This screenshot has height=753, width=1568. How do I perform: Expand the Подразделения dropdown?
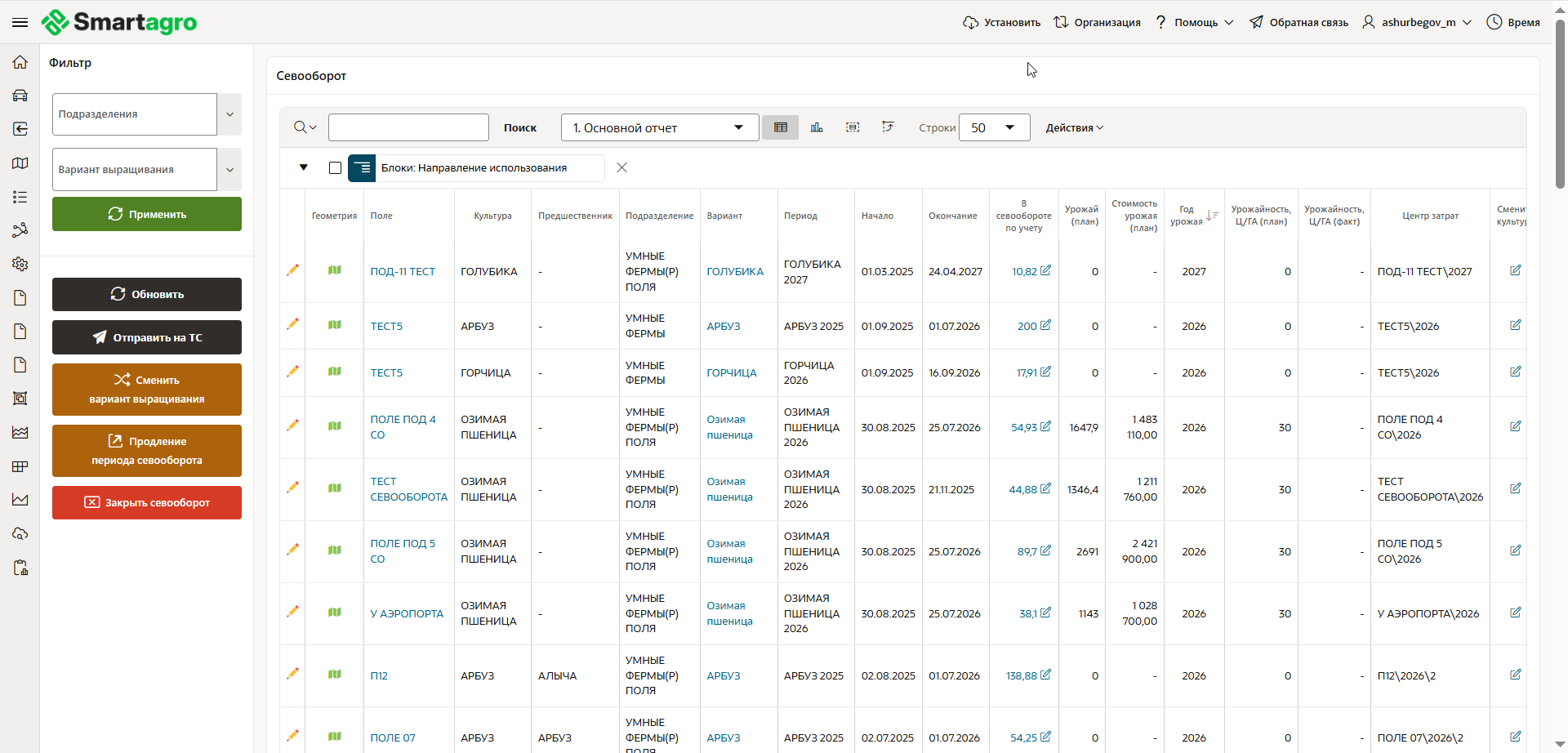click(x=229, y=114)
